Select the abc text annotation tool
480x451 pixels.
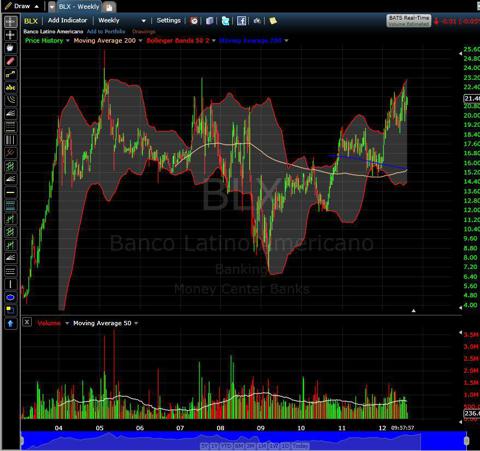[x=10, y=88]
